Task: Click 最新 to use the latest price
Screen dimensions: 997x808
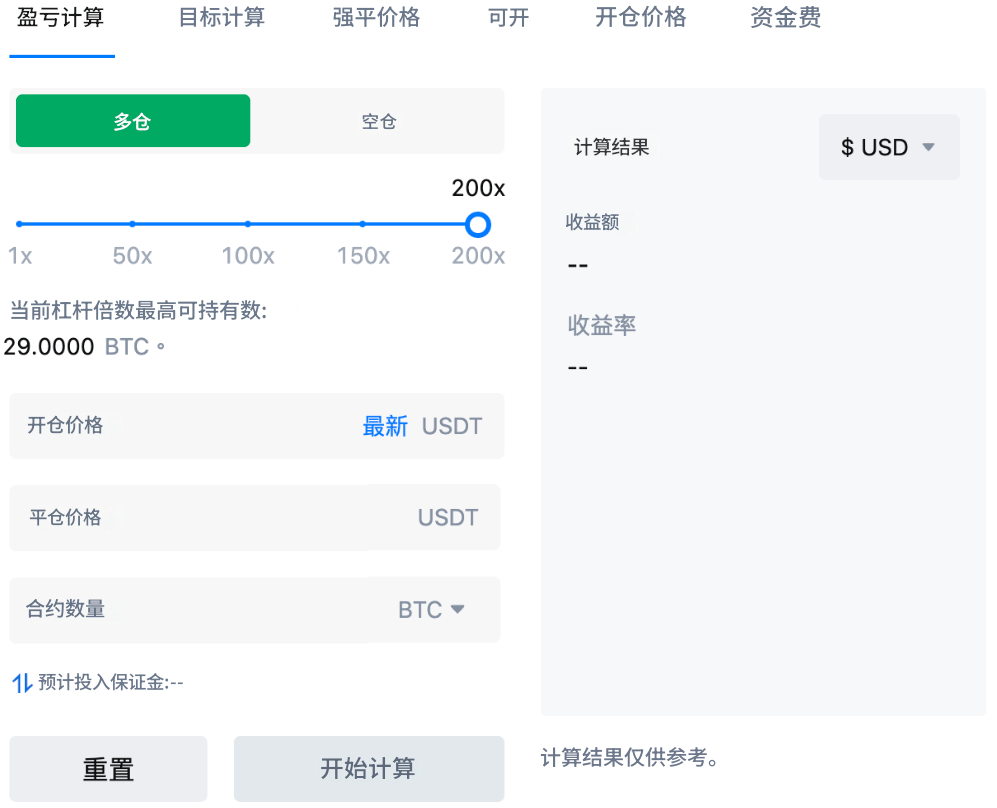Action: coord(385,426)
